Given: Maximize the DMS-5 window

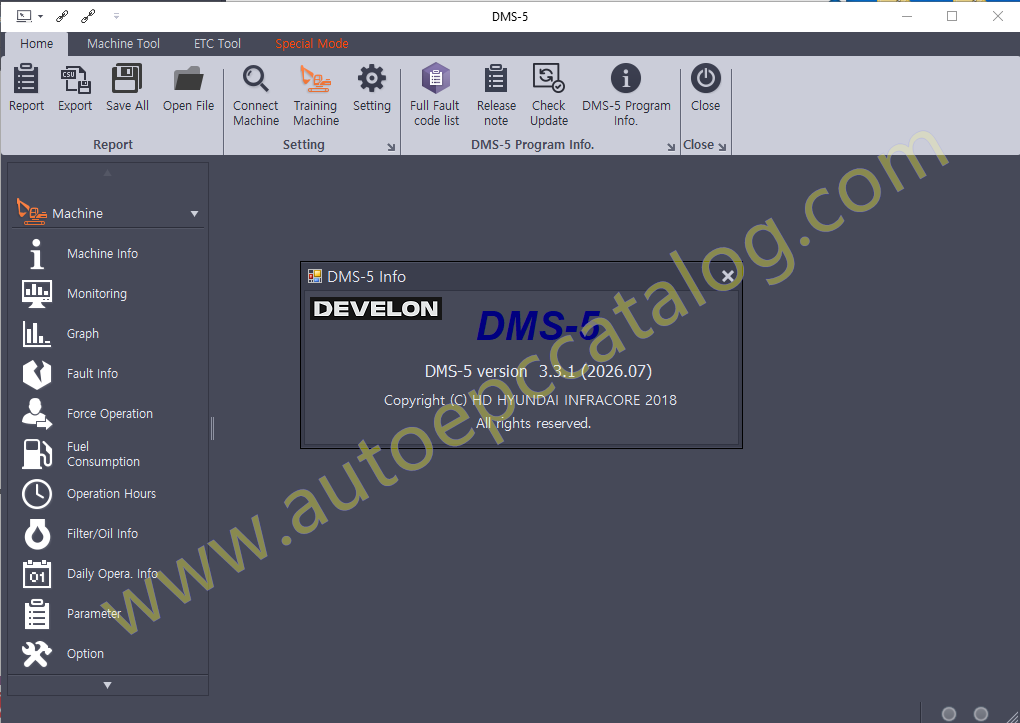Looking at the screenshot, I should (952, 16).
